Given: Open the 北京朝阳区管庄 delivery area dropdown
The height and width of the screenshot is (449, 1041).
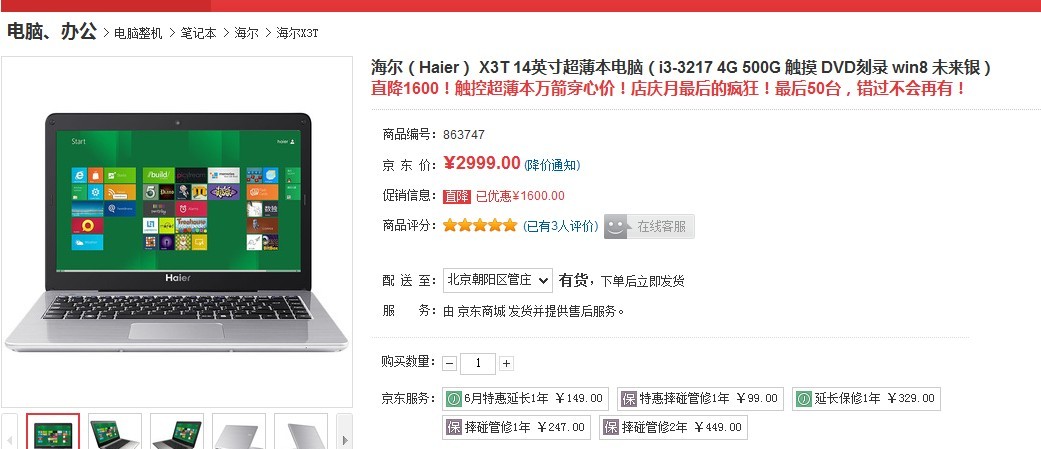Looking at the screenshot, I should click(x=497, y=280).
